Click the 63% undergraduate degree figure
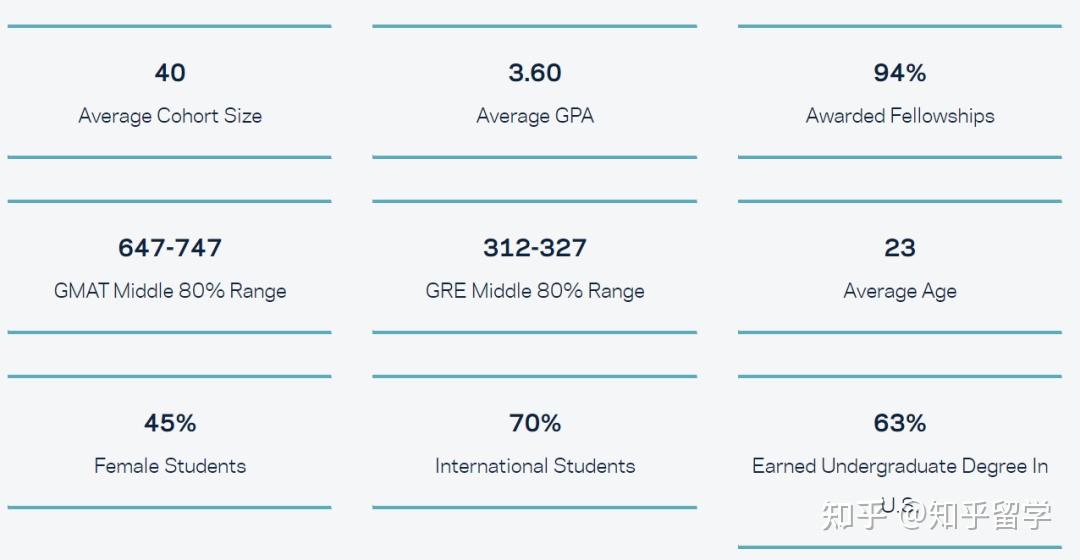The width and height of the screenshot is (1080, 560). (900, 423)
